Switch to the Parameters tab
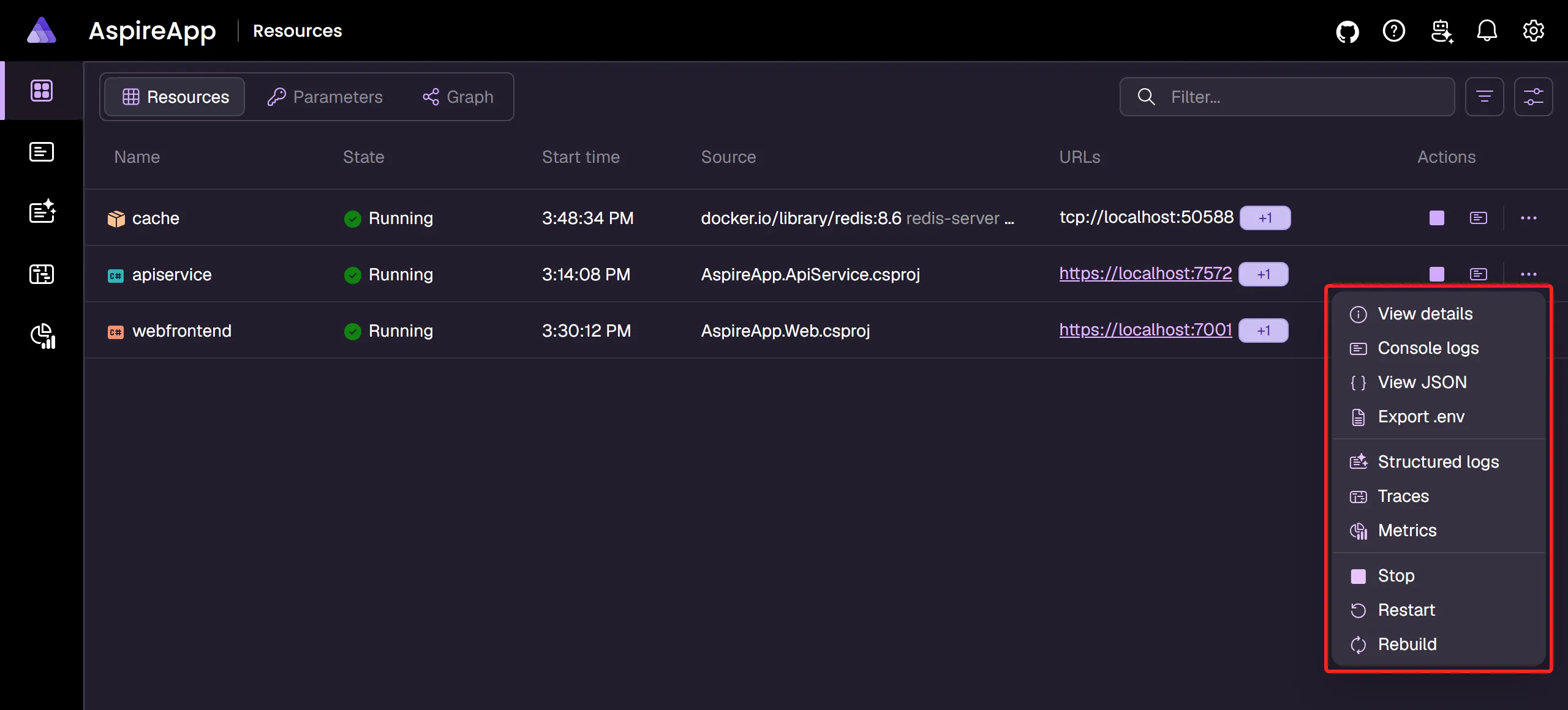The height and width of the screenshot is (710, 1568). pyautogui.click(x=325, y=97)
